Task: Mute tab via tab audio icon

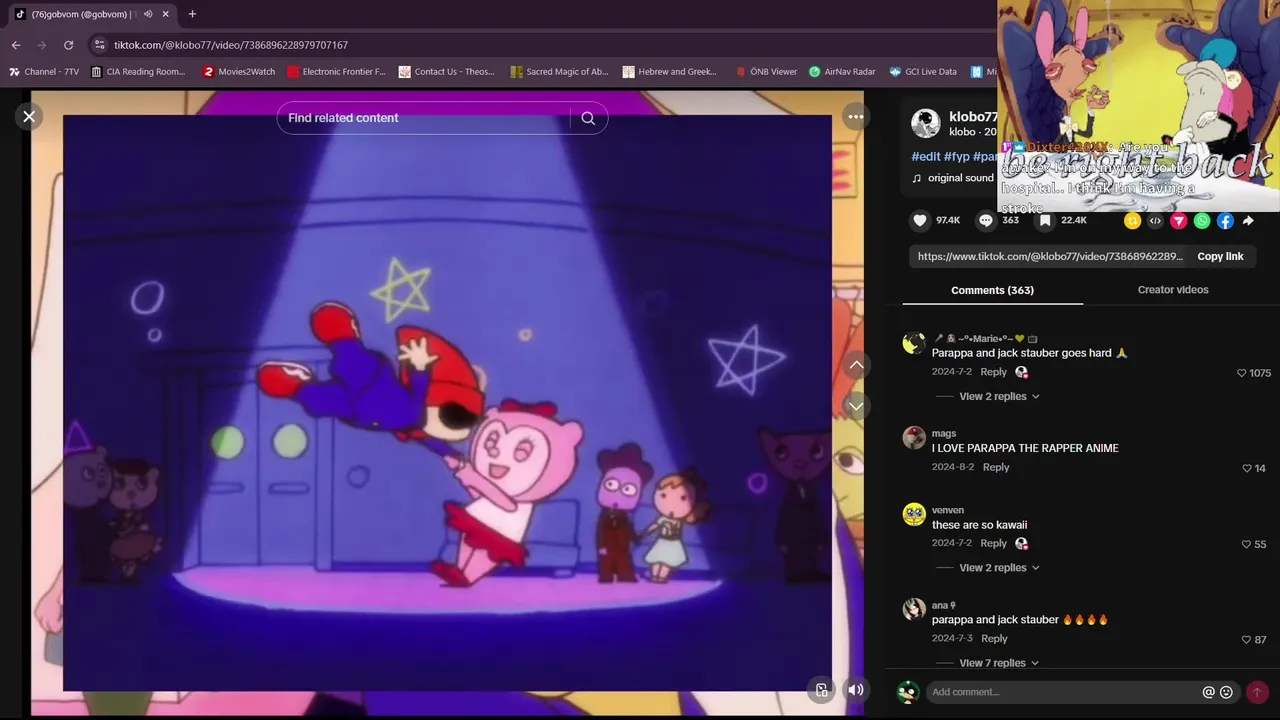Action: tap(148, 14)
